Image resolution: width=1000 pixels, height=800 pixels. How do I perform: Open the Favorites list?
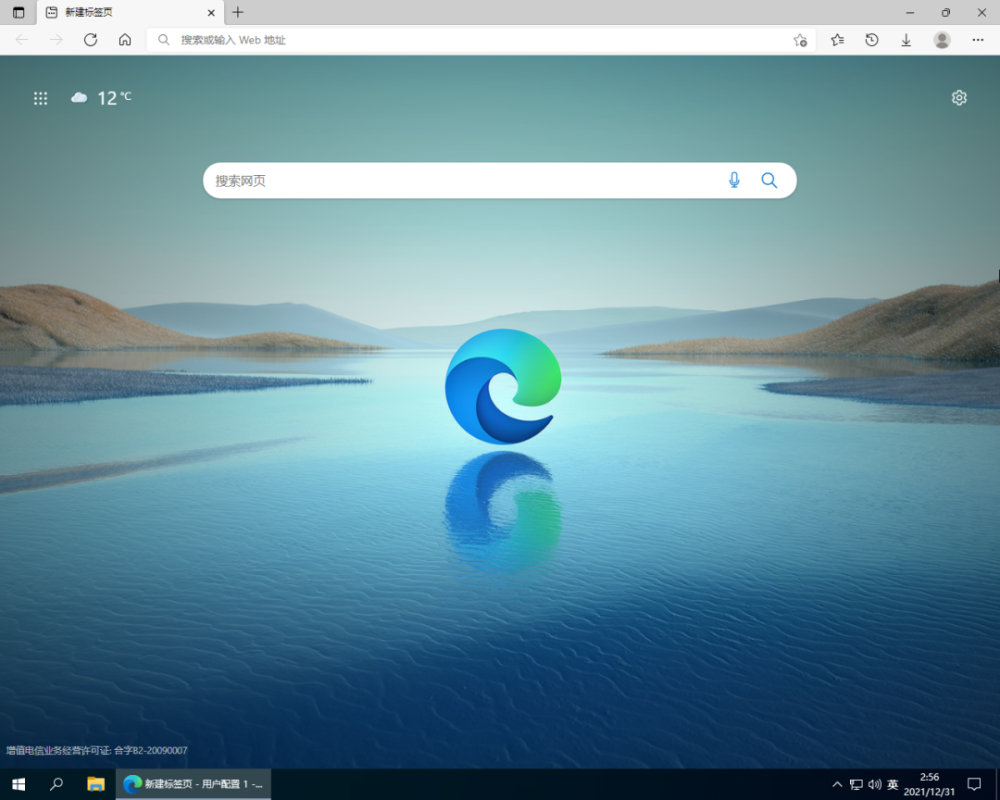point(837,40)
